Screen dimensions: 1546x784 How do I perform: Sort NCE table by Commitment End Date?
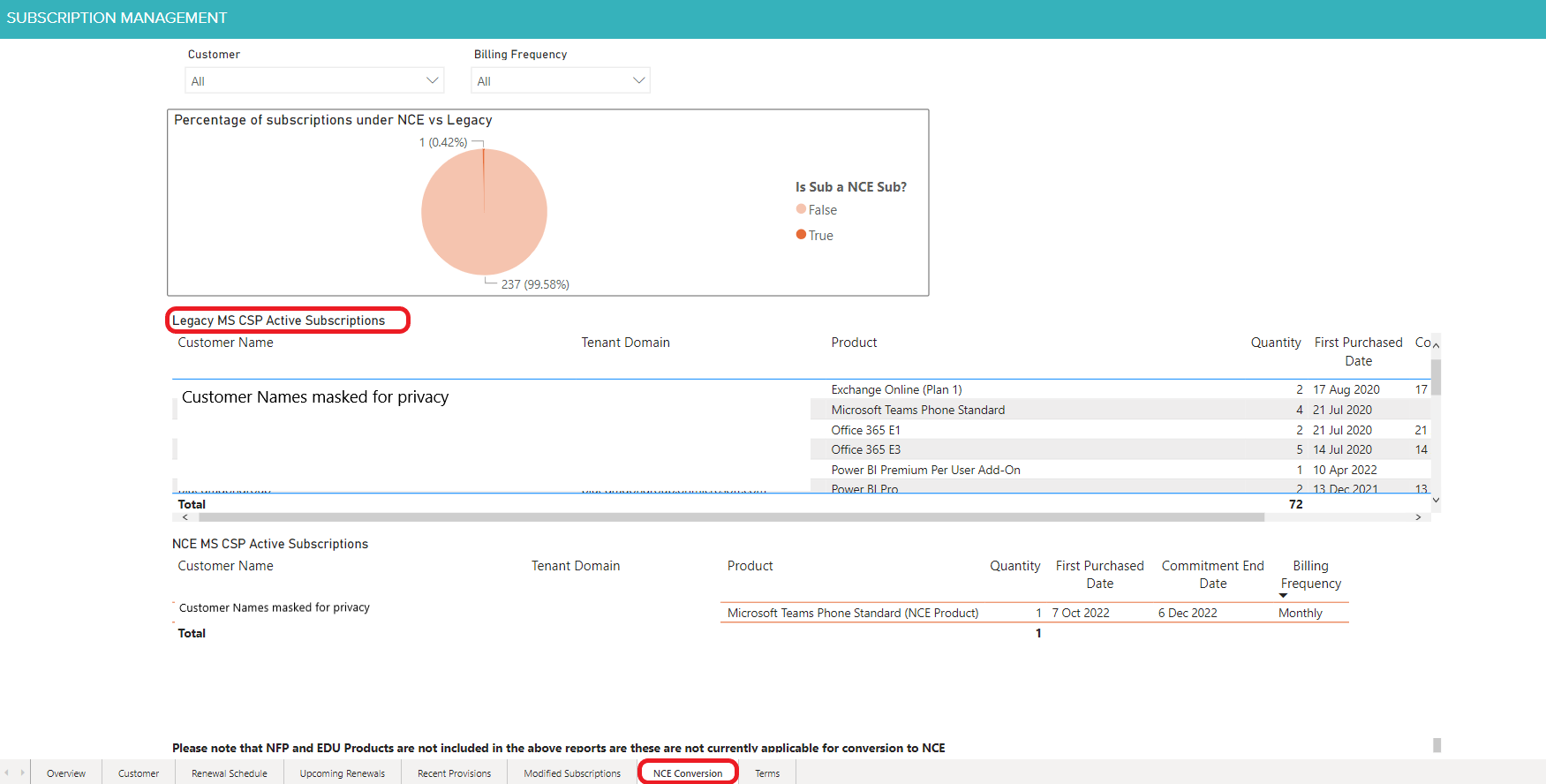pyautogui.click(x=1212, y=575)
